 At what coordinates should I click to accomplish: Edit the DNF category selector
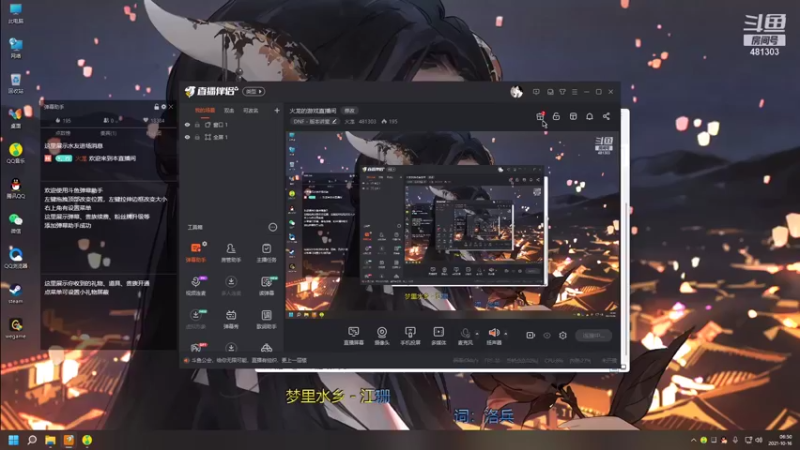click(315, 121)
